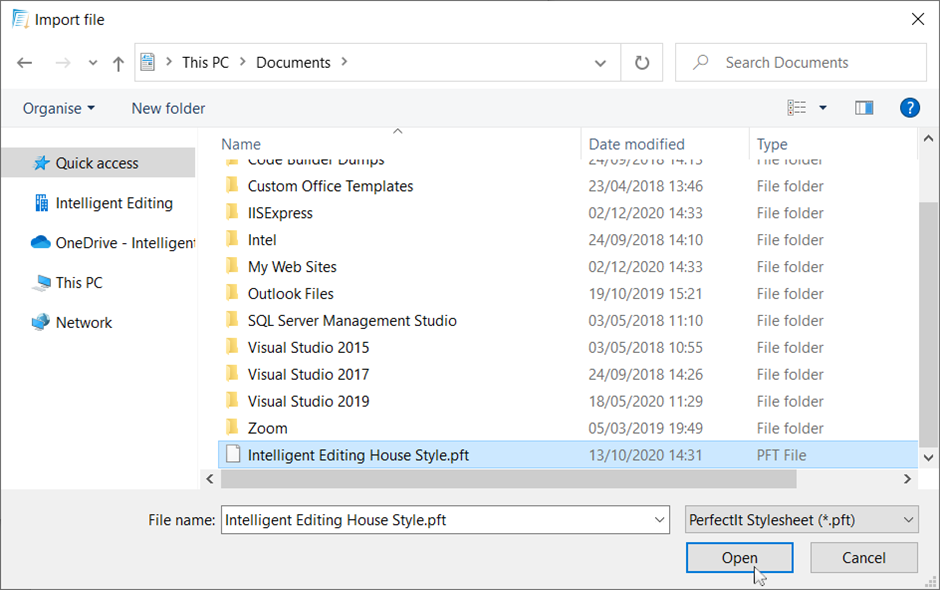Viewport: 940px width, 590px height.
Task: Open the Help question mark icon
Action: 909,108
